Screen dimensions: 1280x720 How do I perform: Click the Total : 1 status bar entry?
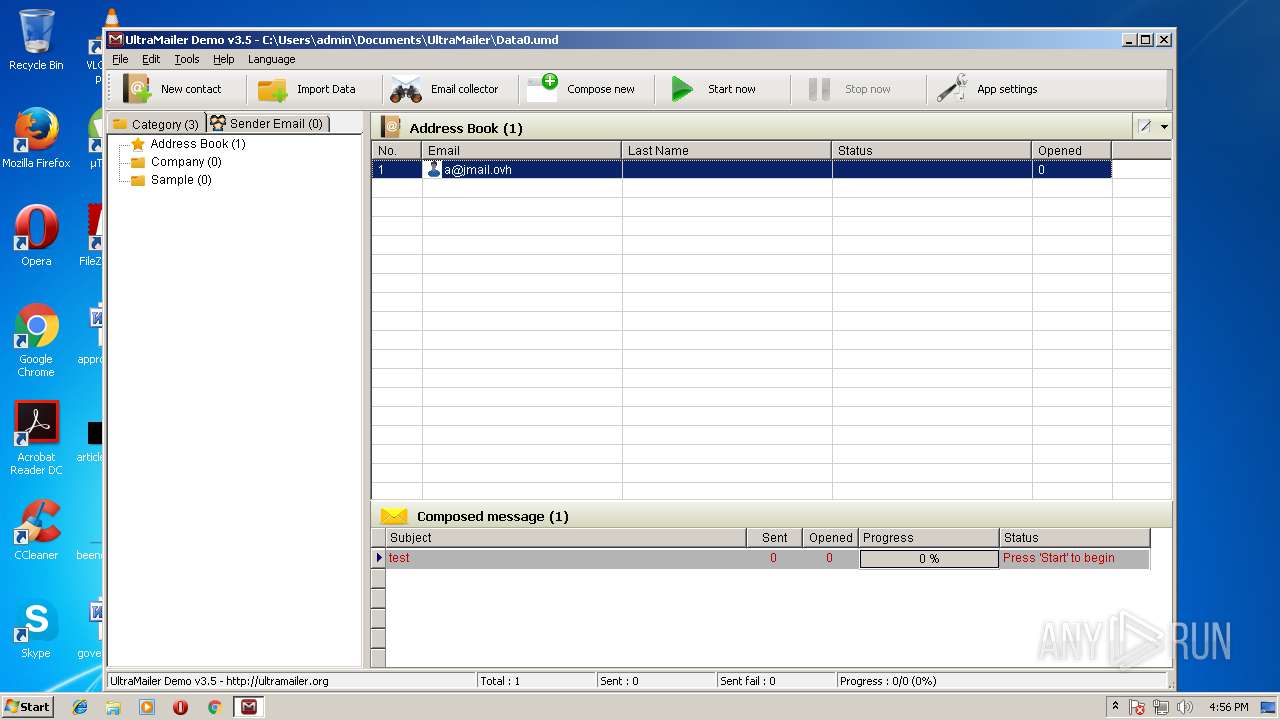(x=500, y=681)
